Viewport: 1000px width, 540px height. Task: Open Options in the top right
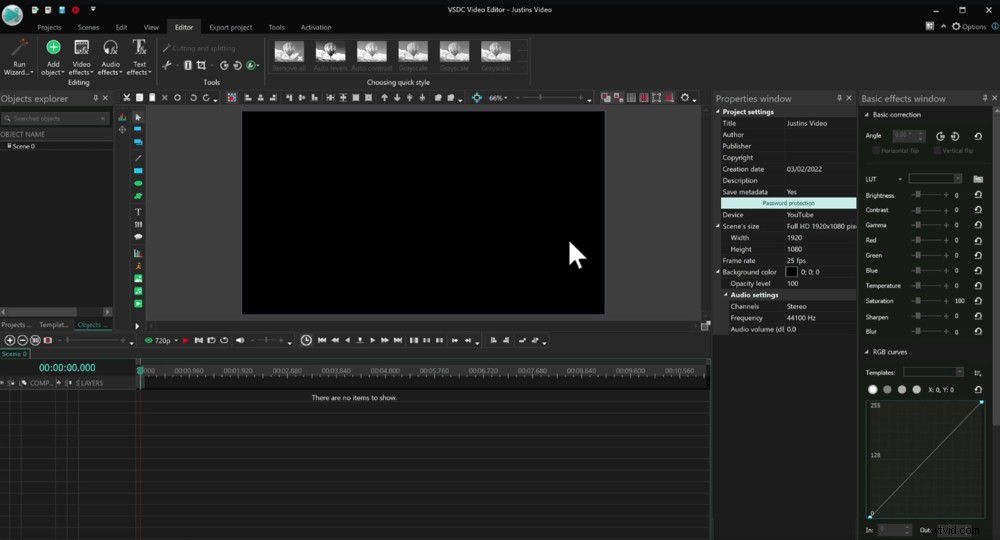click(969, 27)
